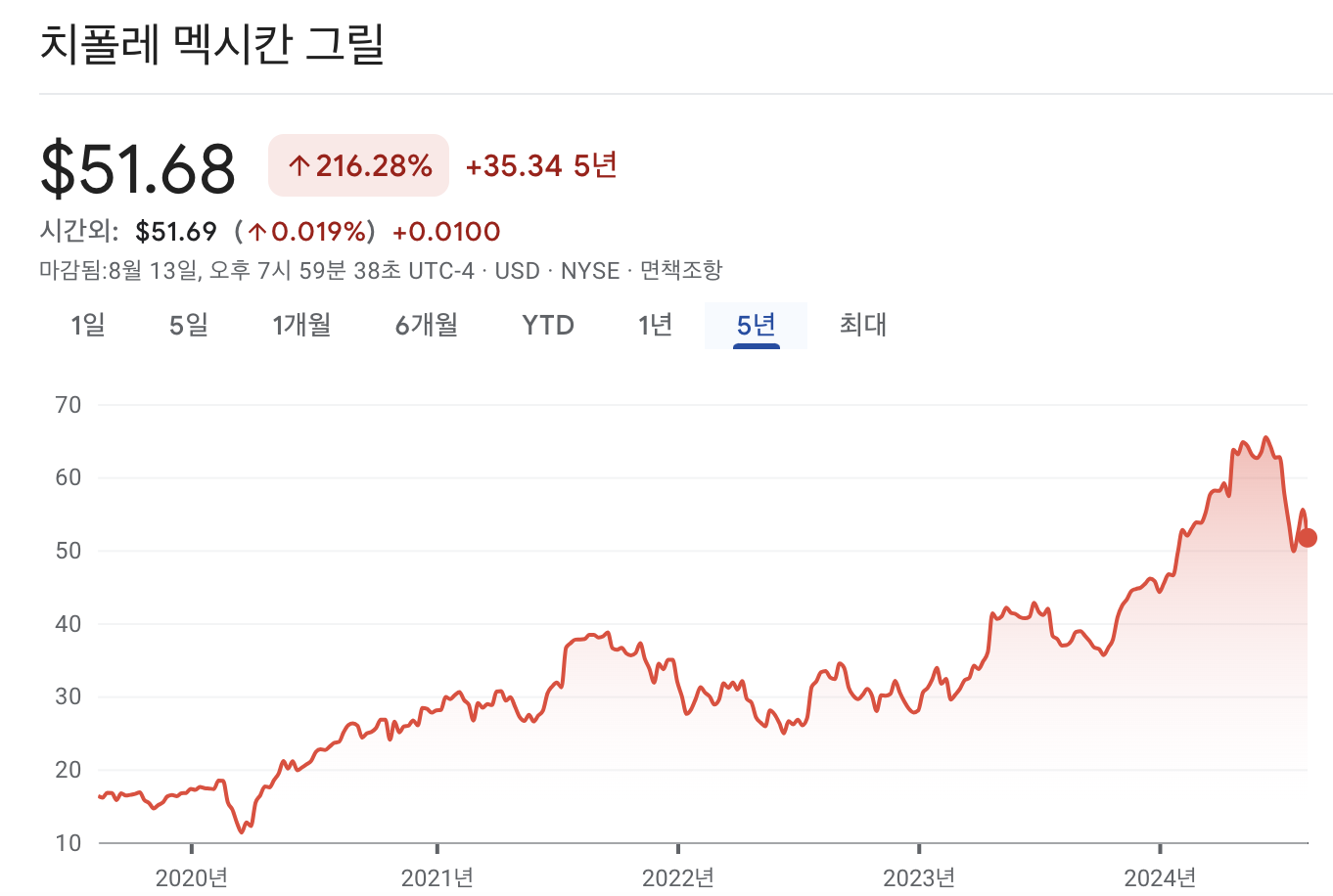Select the currently active 5년 tab
Viewport: 1333px width, 896px height.
coord(755,325)
